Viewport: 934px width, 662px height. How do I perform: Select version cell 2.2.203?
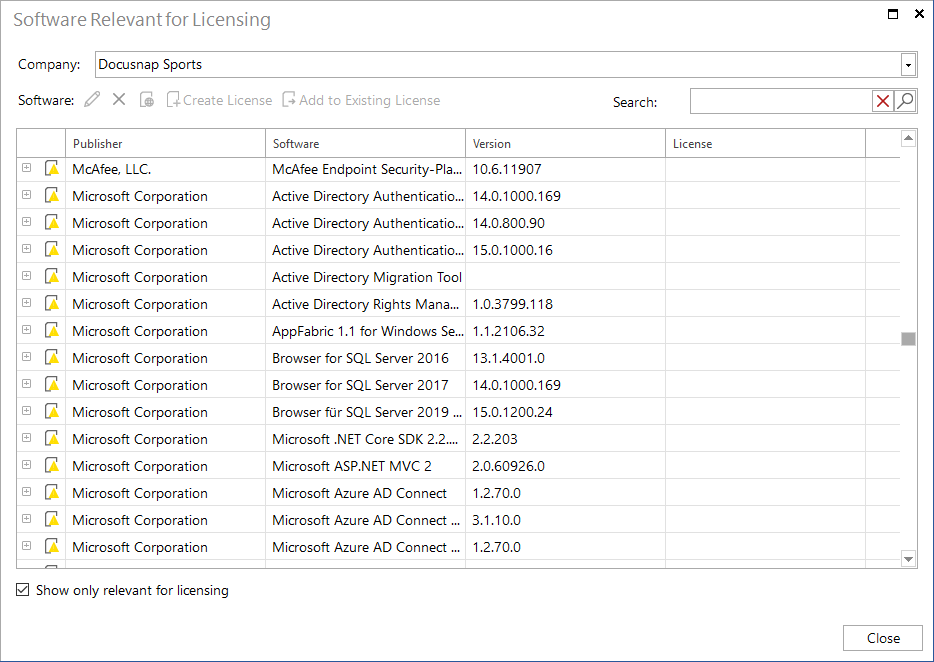[x=565, y=439]
